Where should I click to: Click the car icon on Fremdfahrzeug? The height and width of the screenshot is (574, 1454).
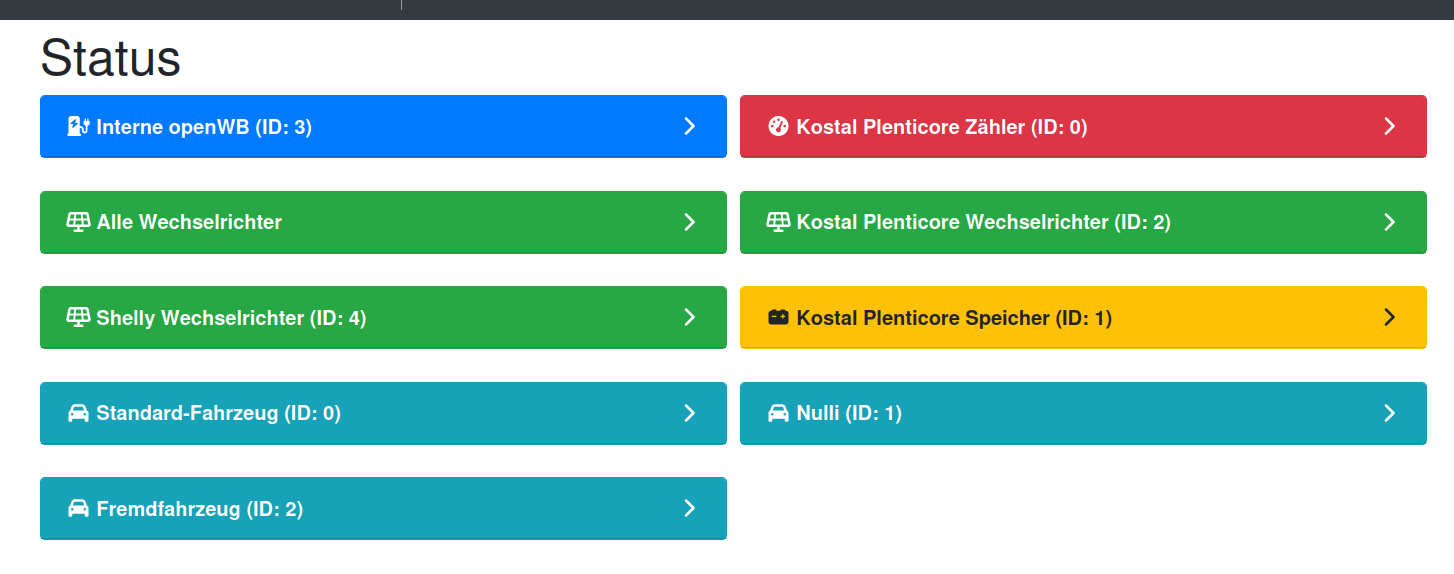(78, 509)
